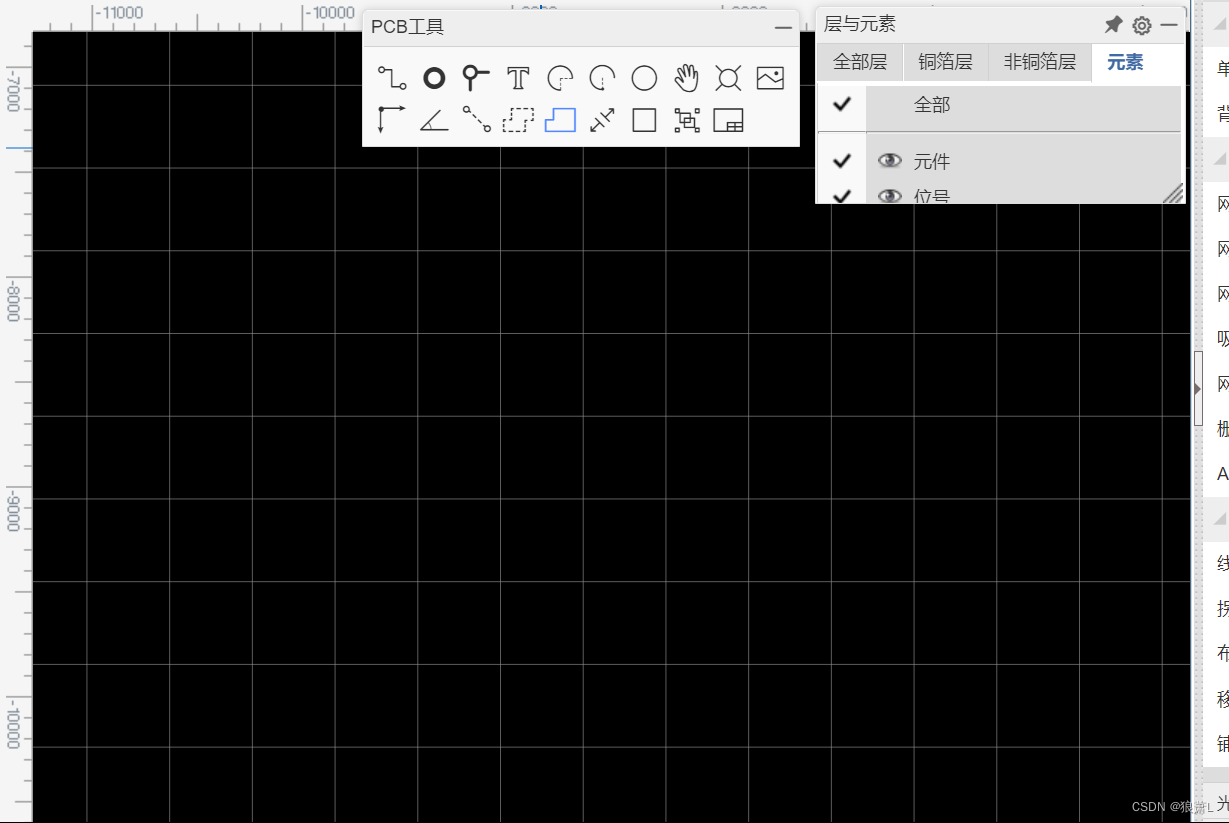
Task: Pin the 层与元素 panel
Action: 1113,25
